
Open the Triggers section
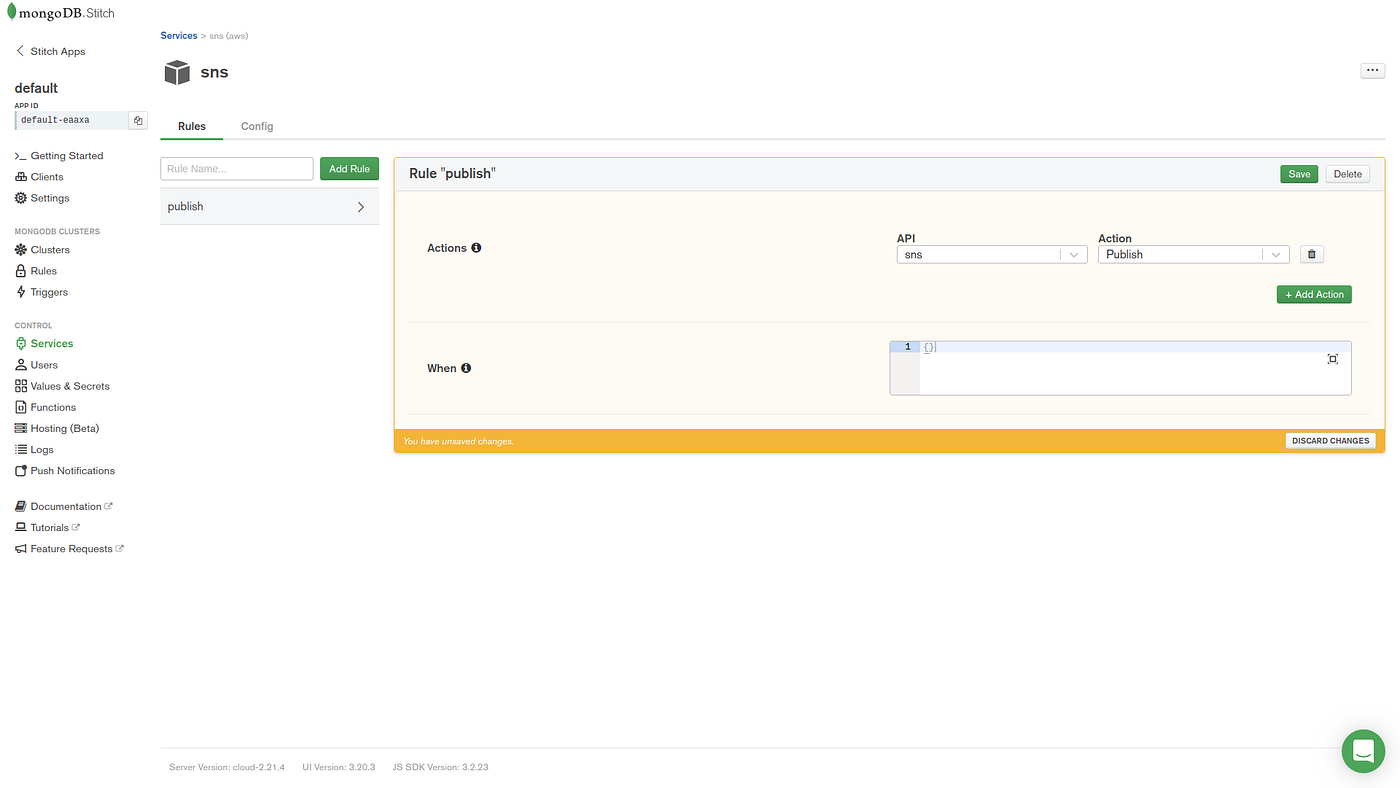[x=48, y=291]
